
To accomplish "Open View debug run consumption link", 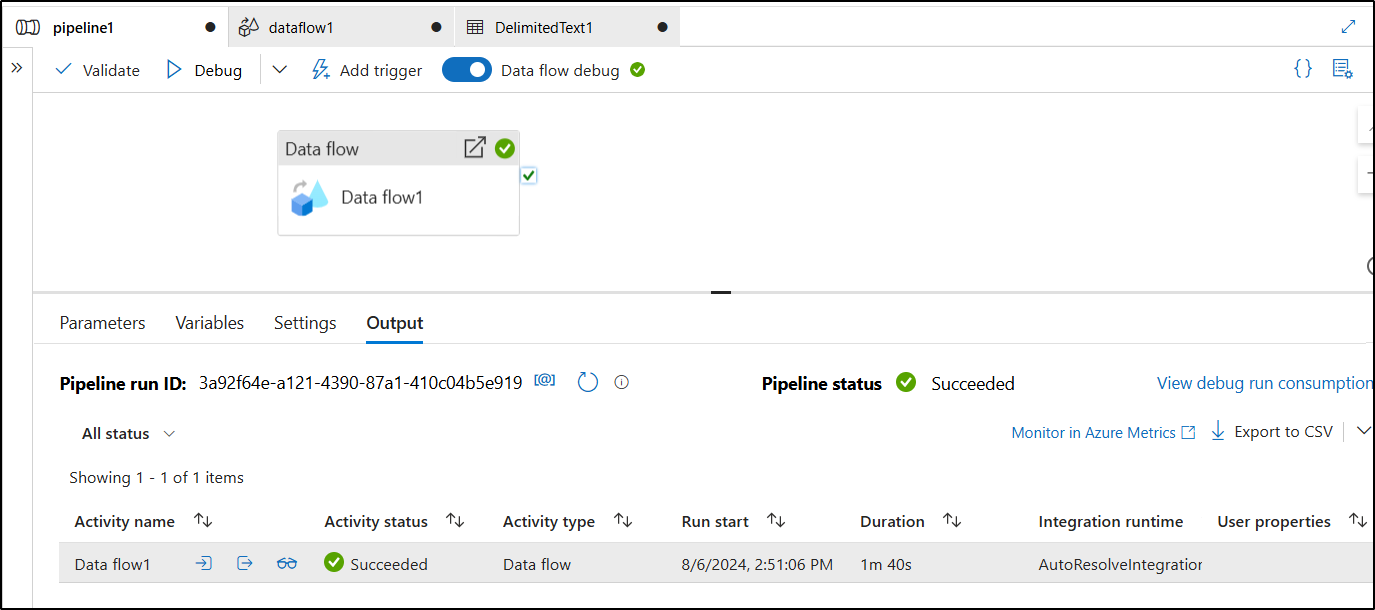I will [x=1265, y=383].
